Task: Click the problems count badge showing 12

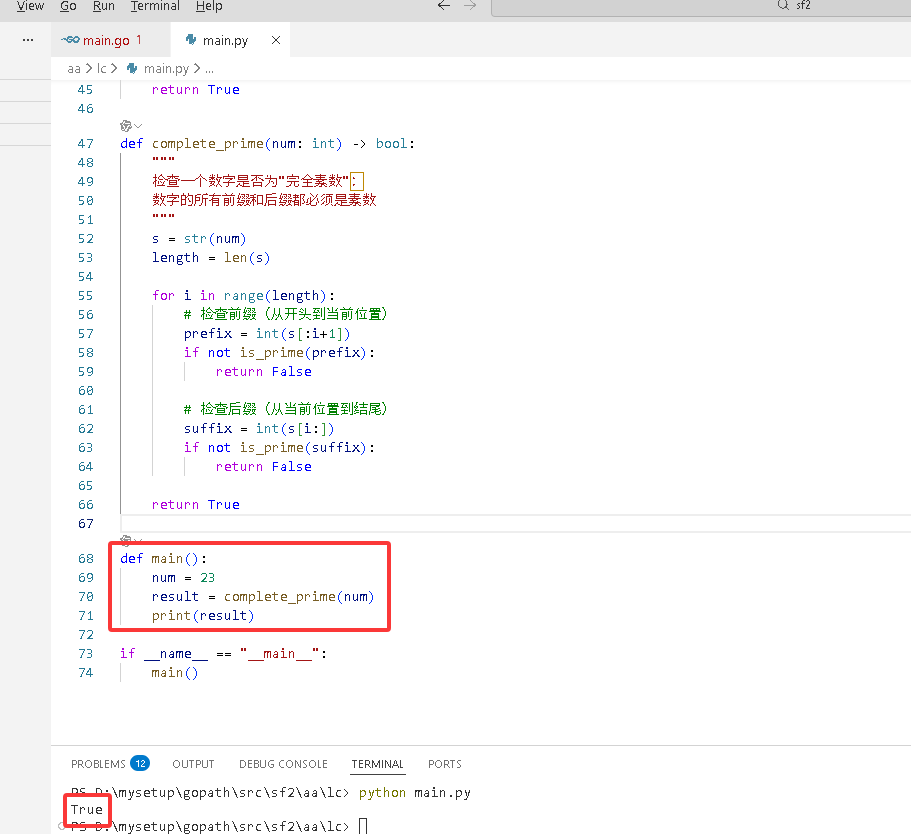Action: (140, 763)
